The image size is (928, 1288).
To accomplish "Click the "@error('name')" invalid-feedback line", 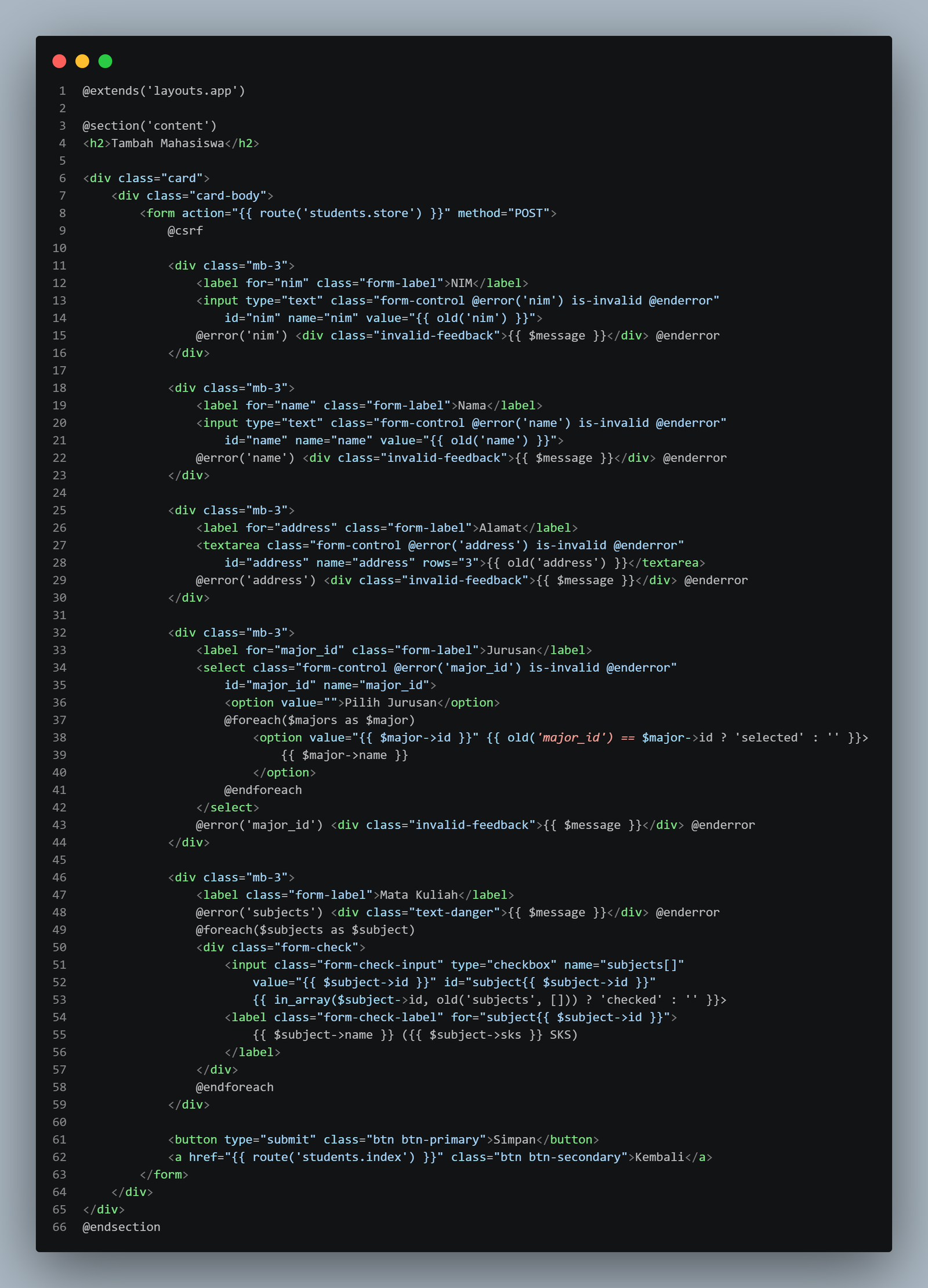I will pos(461,458).
